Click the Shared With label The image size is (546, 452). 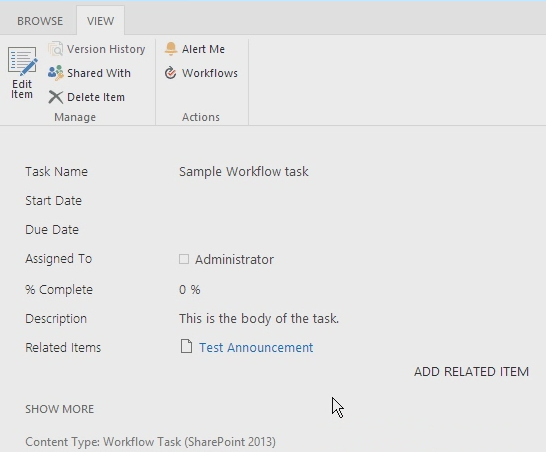click(99, 73)
